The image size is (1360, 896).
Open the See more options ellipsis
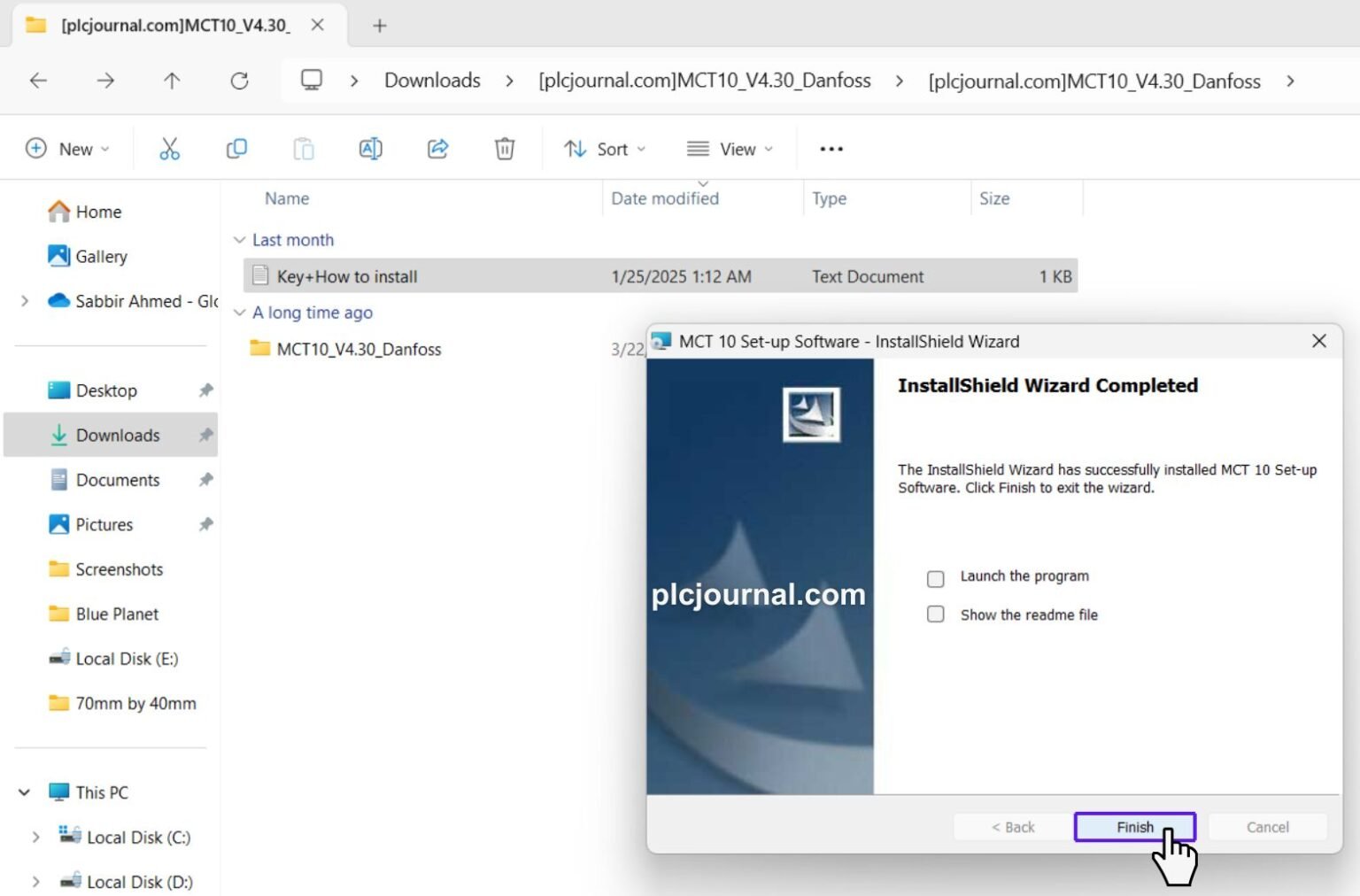pyautogui.click(x=831, y=149)
